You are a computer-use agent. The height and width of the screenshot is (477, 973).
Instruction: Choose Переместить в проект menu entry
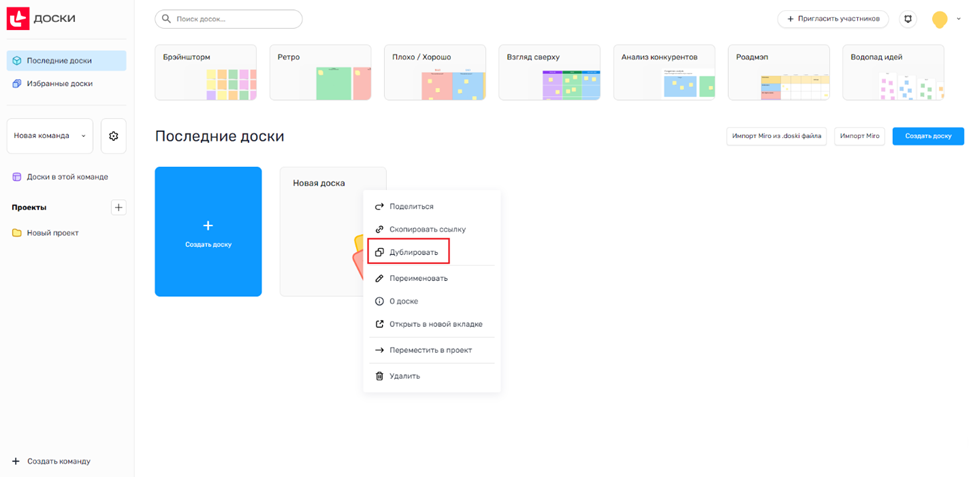(432, 350)
